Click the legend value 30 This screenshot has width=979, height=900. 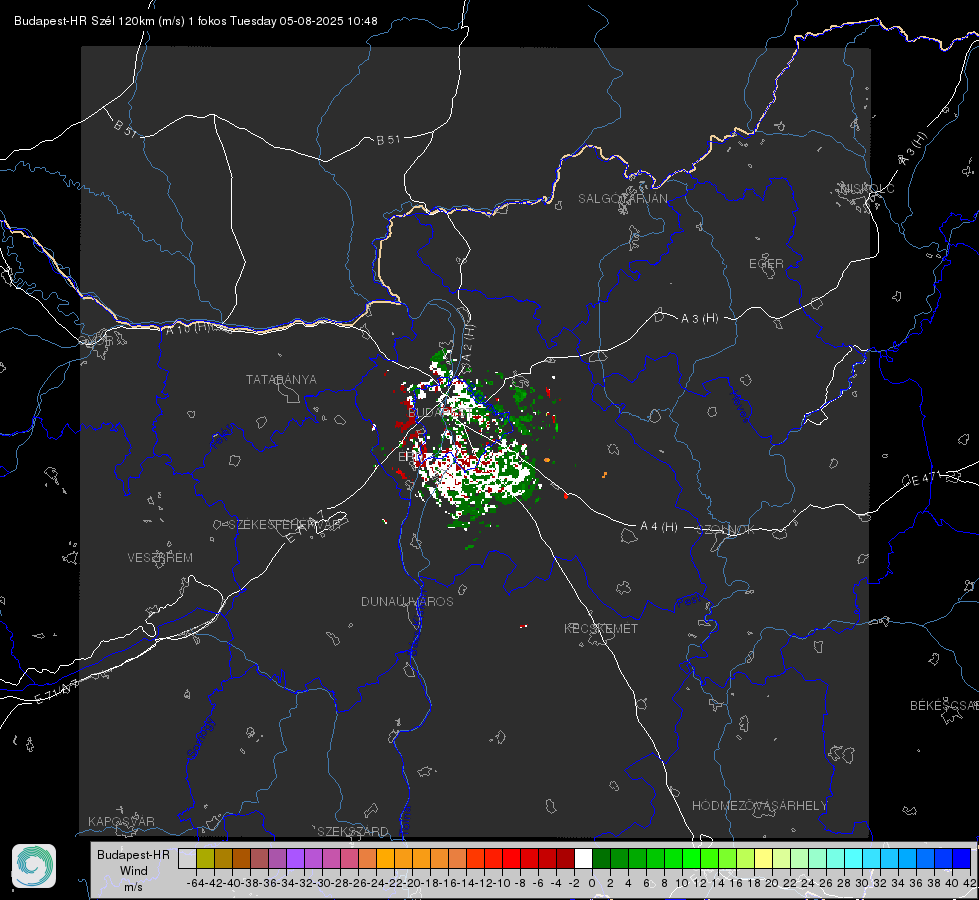[862, 883]
